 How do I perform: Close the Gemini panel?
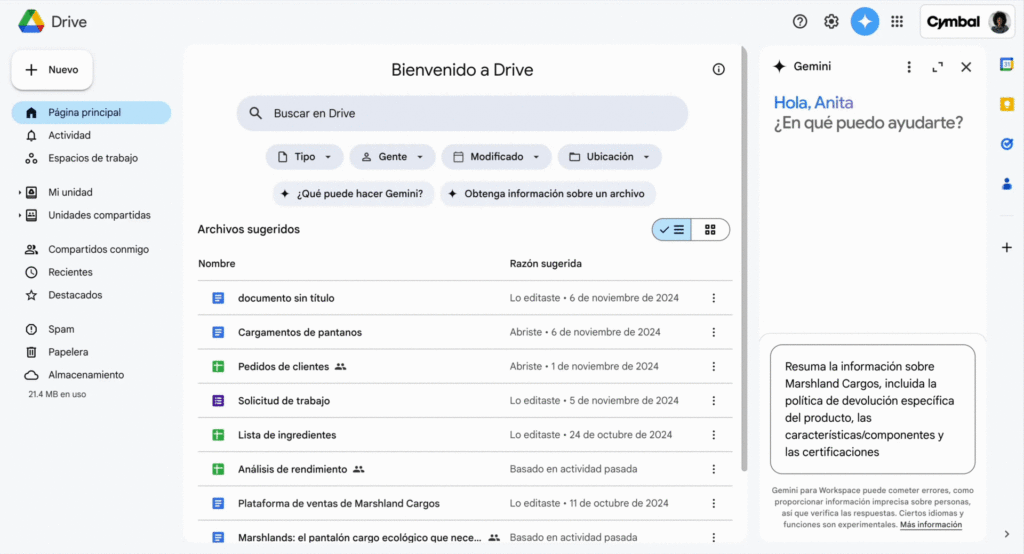coord(966,67)
